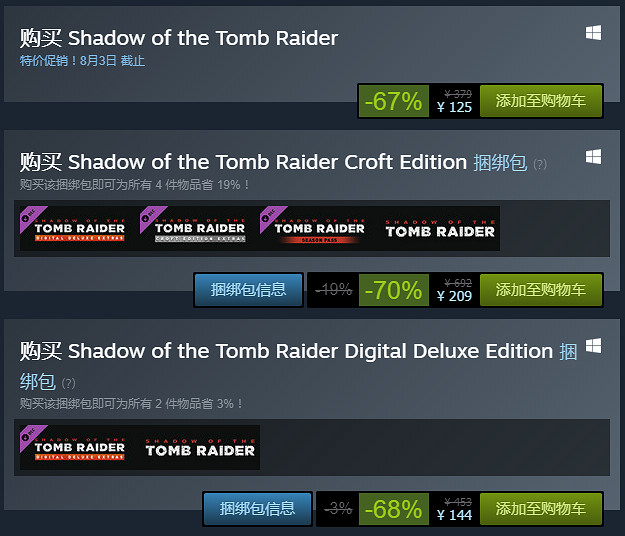625x536 pixels.
Task: Add ¥125 Shadow of the Tomb Raider to cart
Action: (541, 100)
